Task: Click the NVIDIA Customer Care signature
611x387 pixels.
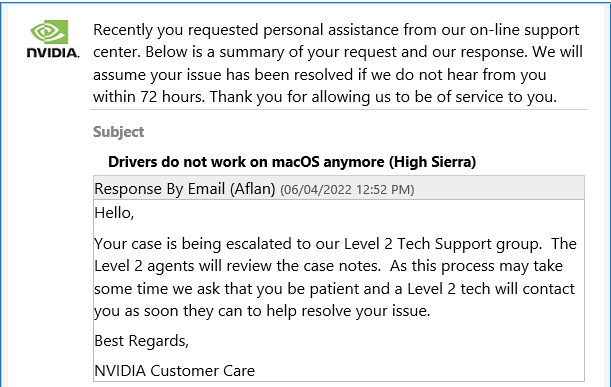Action: click(175, 371)
